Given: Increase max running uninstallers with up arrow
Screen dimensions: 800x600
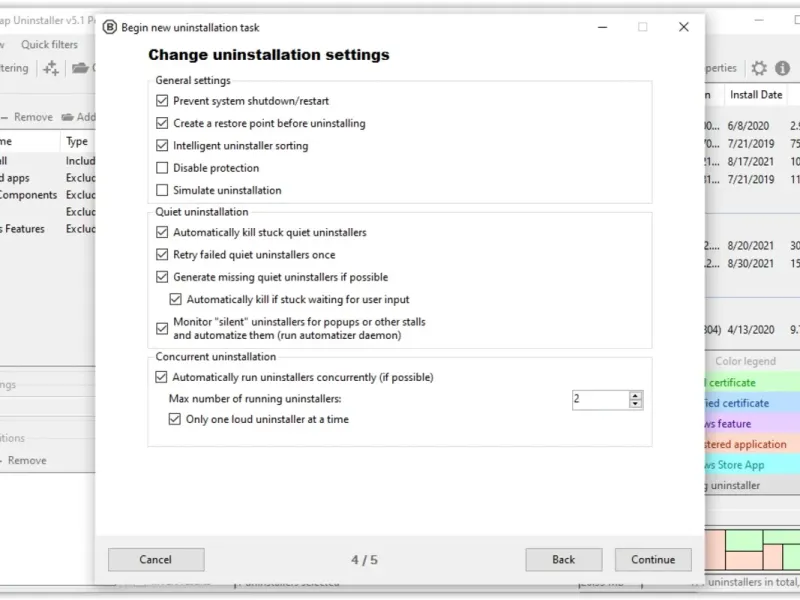Looking at the screenshot, I should tap(635, 395).
